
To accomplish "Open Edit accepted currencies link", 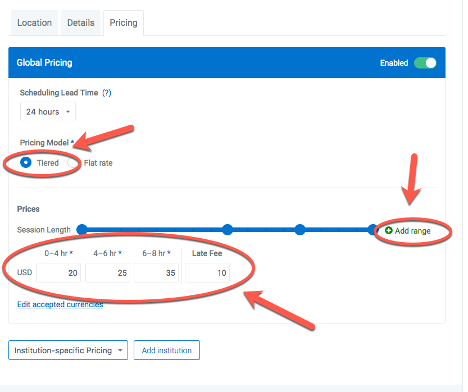I will 60,304.
